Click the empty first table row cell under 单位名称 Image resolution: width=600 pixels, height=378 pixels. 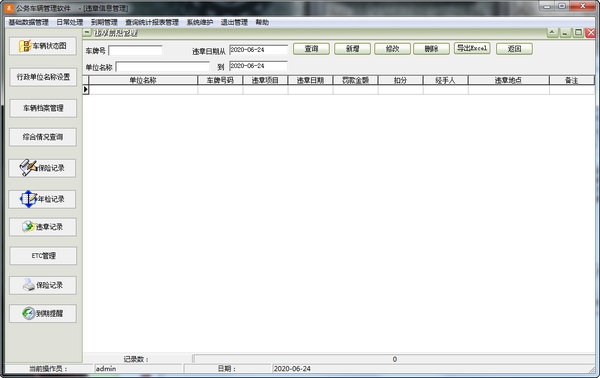point(143,90)
